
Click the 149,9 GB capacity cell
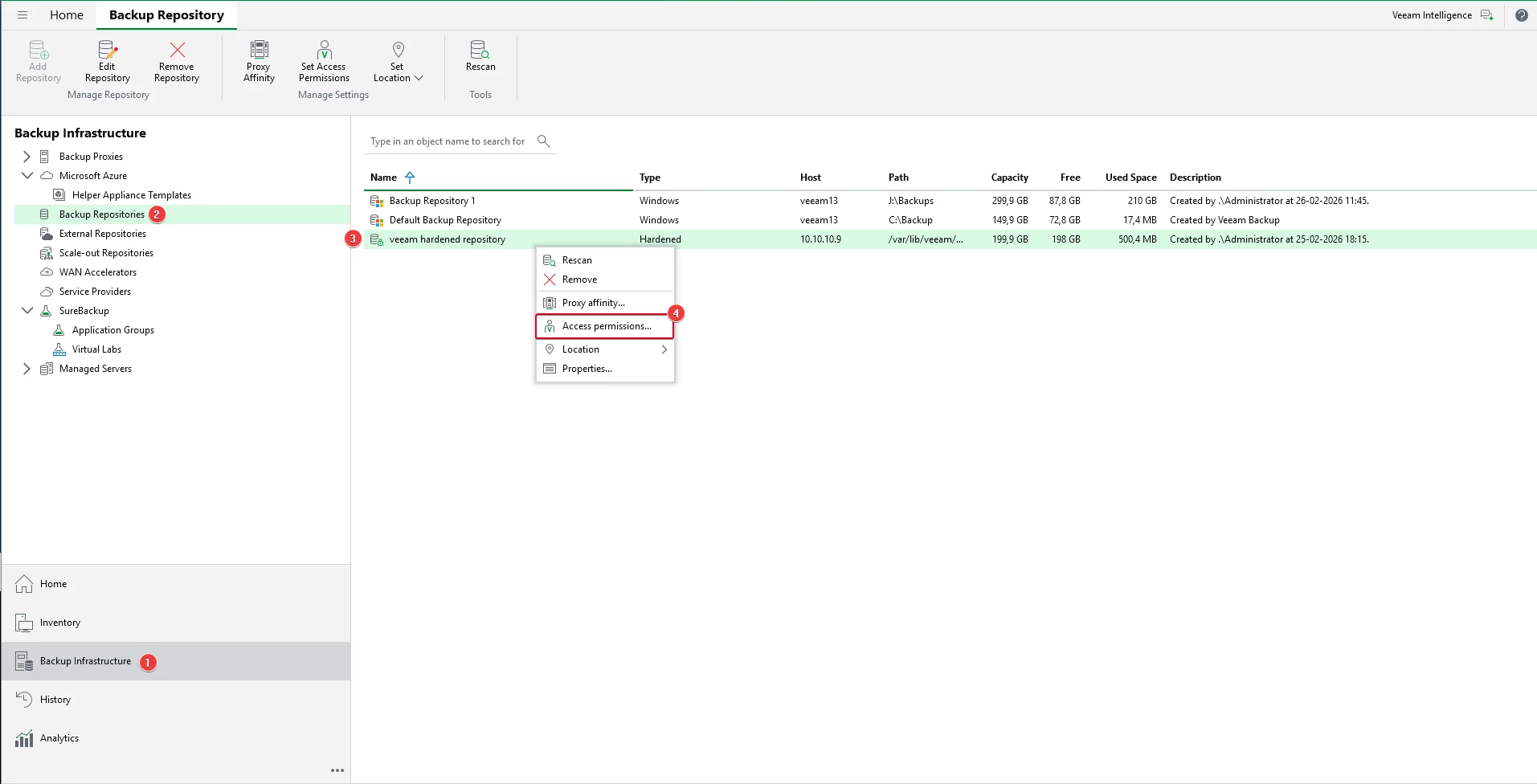[1010, 220]
